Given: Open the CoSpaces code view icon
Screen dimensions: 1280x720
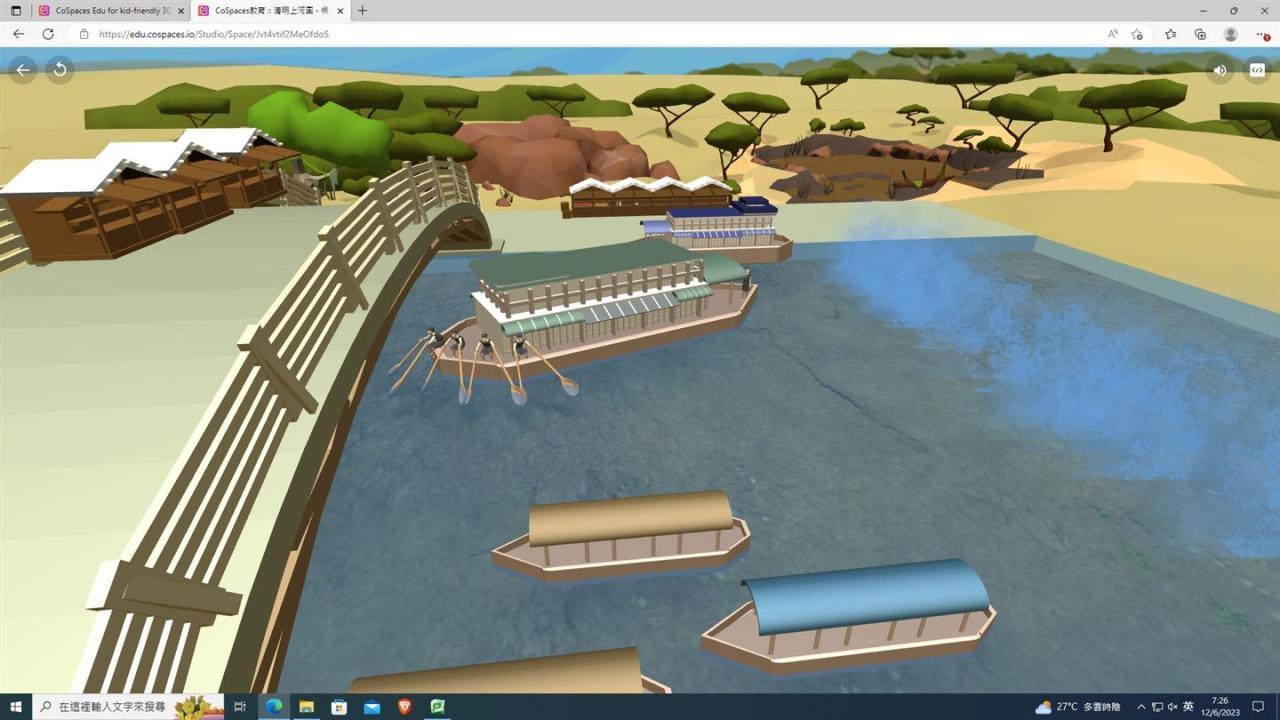Looking at the screenshot, I should [x=1256, y=70].
